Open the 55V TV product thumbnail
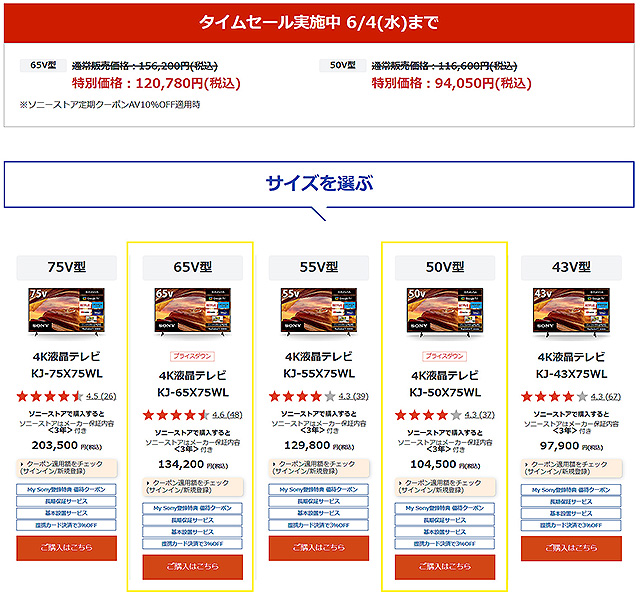Viewport: 640px width, 592px height. pos(319,312)
